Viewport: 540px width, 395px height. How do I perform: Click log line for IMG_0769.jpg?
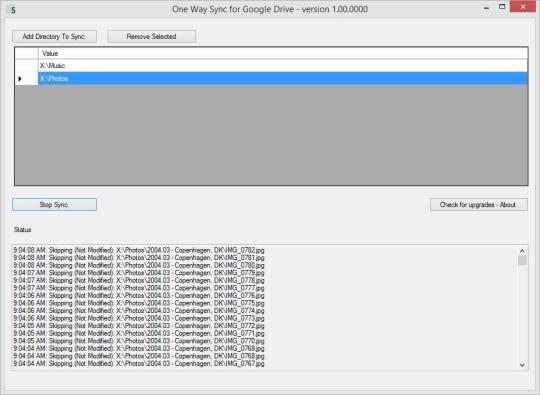(139, 349)
